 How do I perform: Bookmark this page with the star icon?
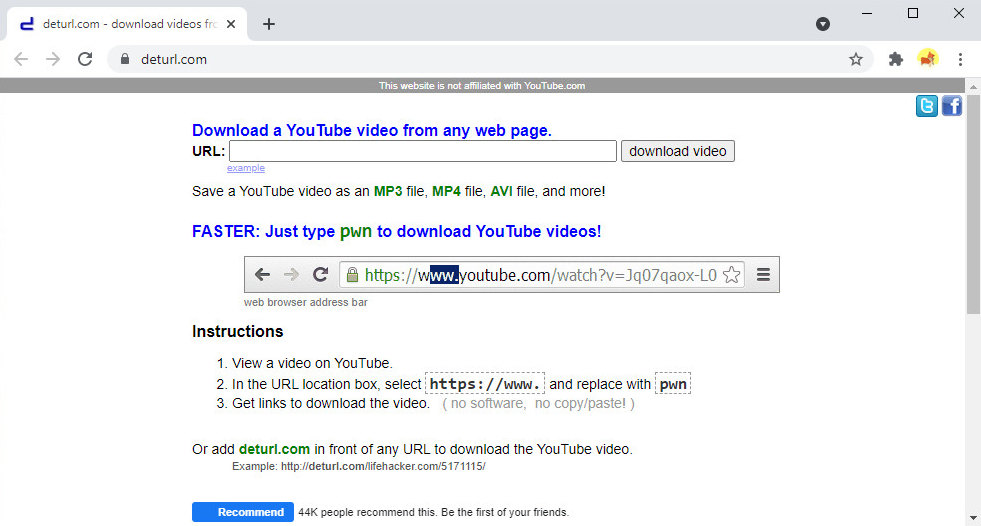(855, 59)
